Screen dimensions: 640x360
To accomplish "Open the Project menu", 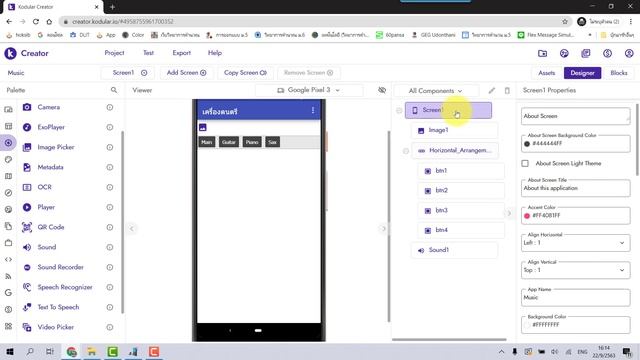I will click(114, 53).
